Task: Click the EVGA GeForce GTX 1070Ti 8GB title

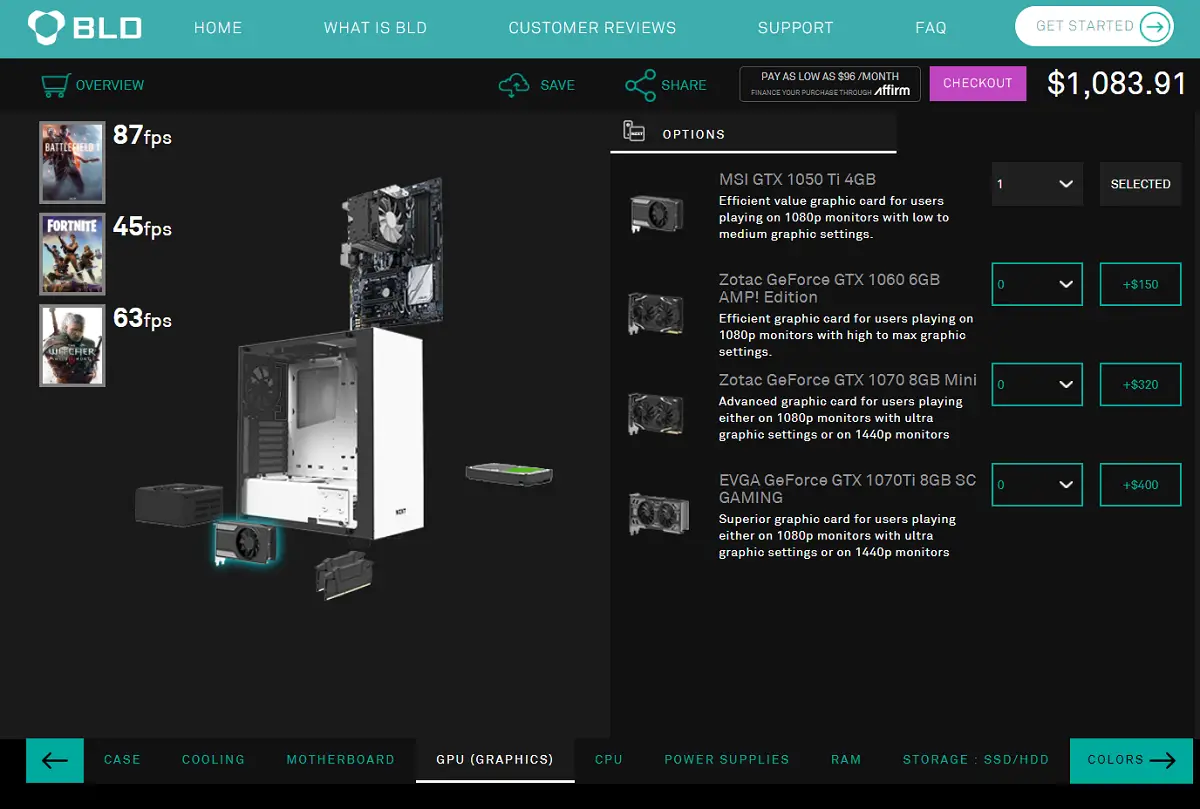Action: tap(847, 488)
